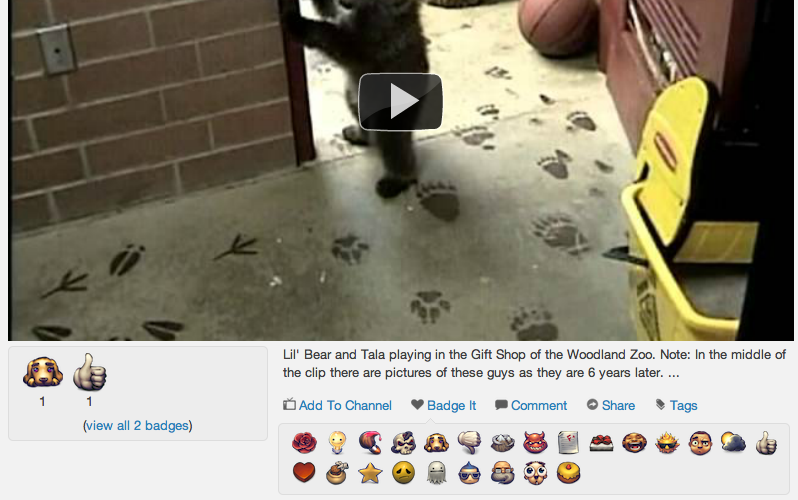Pick the red devil face badge
Screen dimensions: 798x500
[535, 442]
